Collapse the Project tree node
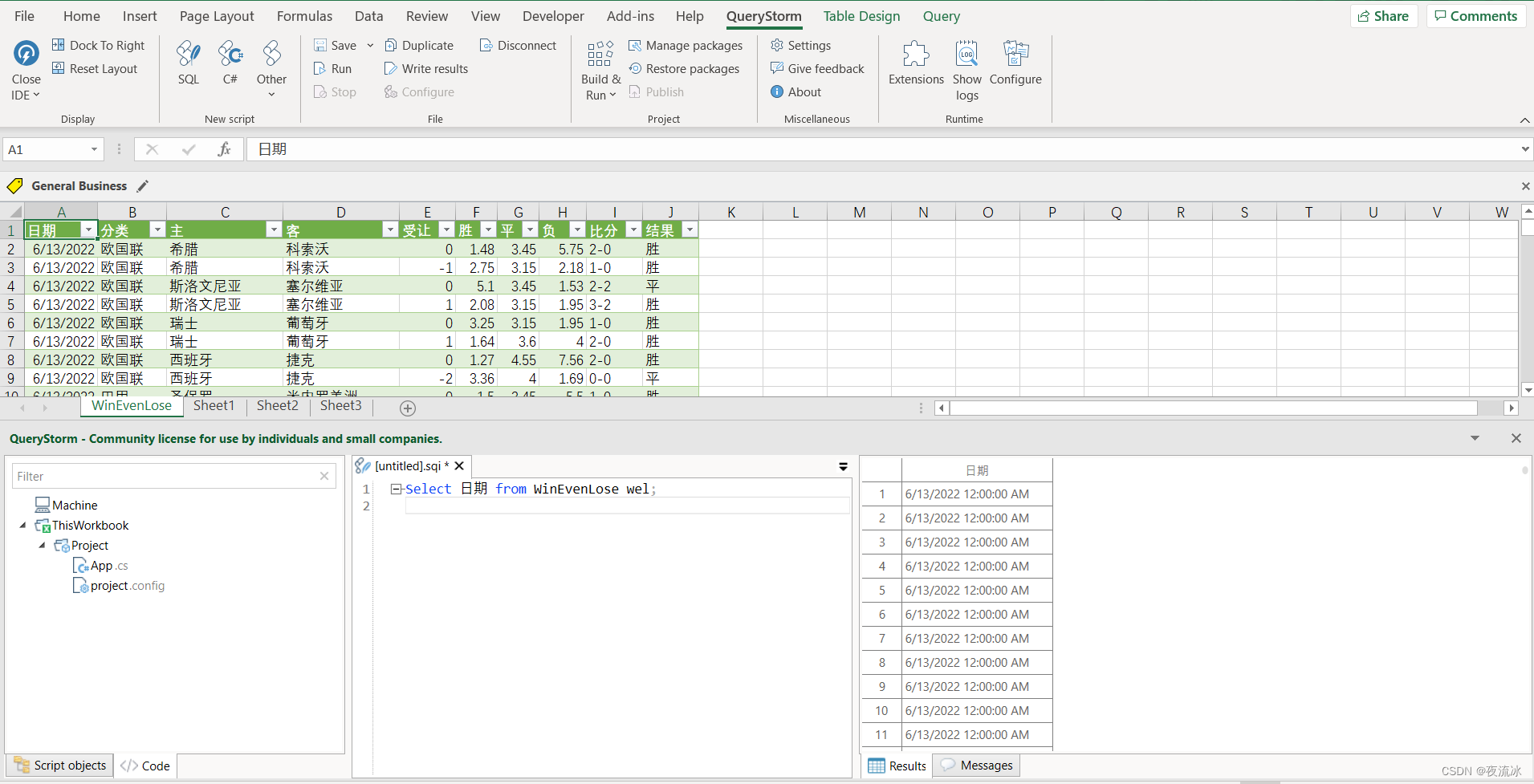This screenshot has width=1534, height=784. [43, 545]
